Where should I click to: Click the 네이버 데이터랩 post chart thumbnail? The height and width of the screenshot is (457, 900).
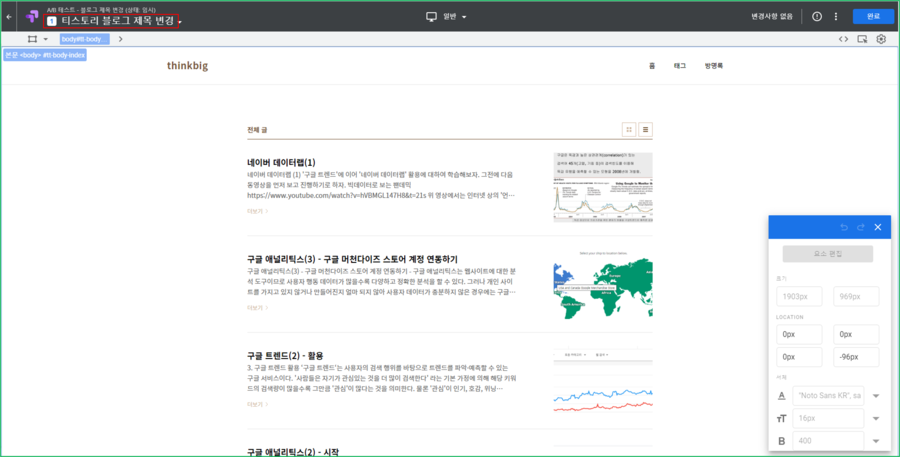coord(603,187)
